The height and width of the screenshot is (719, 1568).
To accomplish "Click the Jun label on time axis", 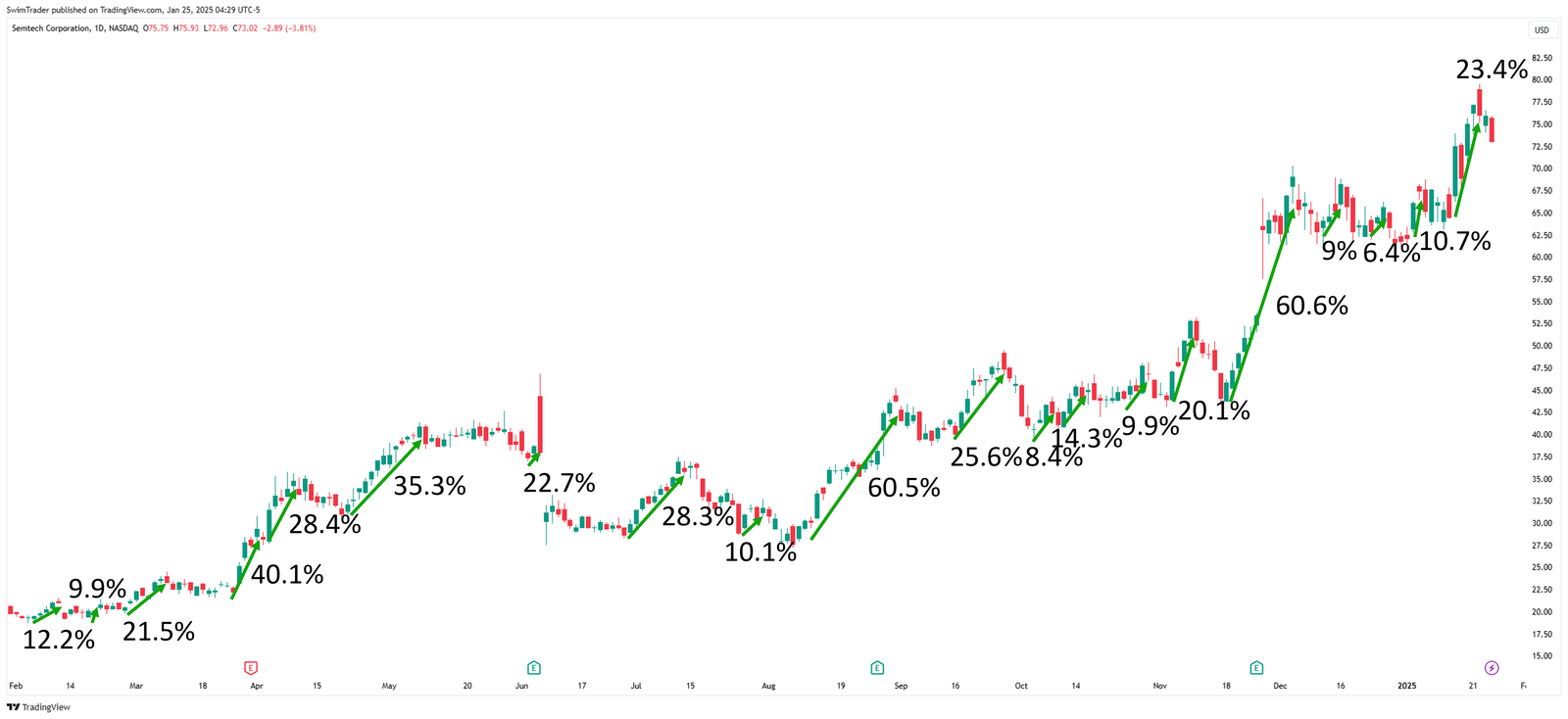I will point(522,686).
